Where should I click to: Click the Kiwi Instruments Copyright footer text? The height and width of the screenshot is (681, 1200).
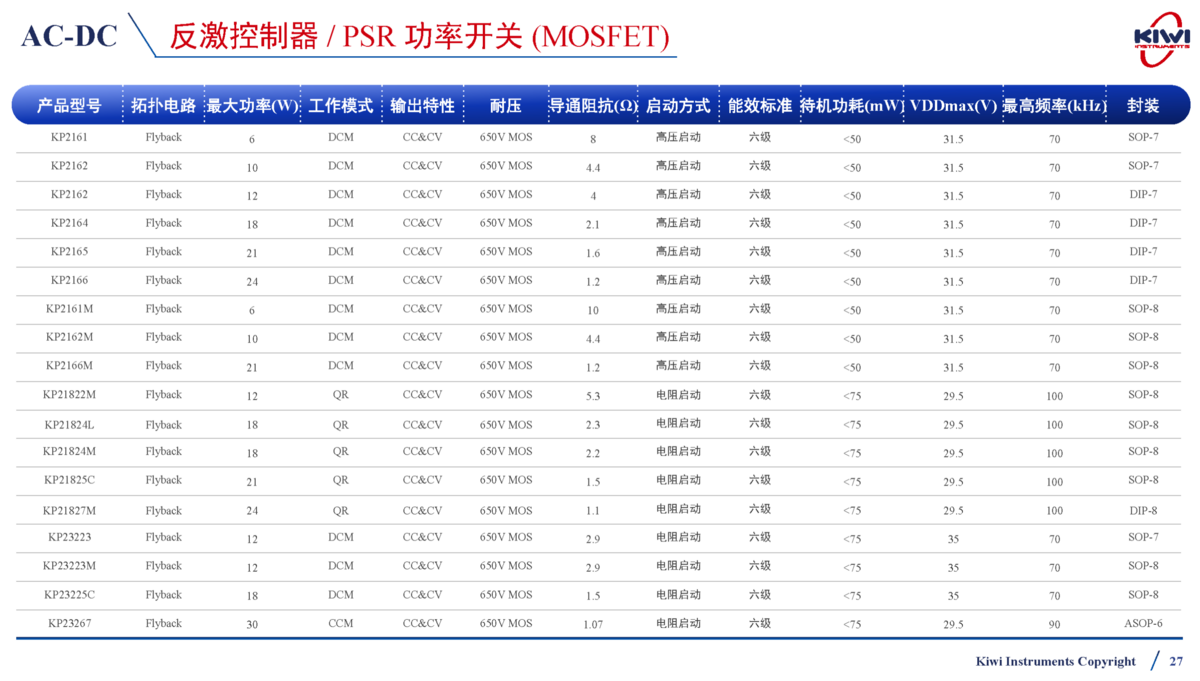tap(1055, 661)
